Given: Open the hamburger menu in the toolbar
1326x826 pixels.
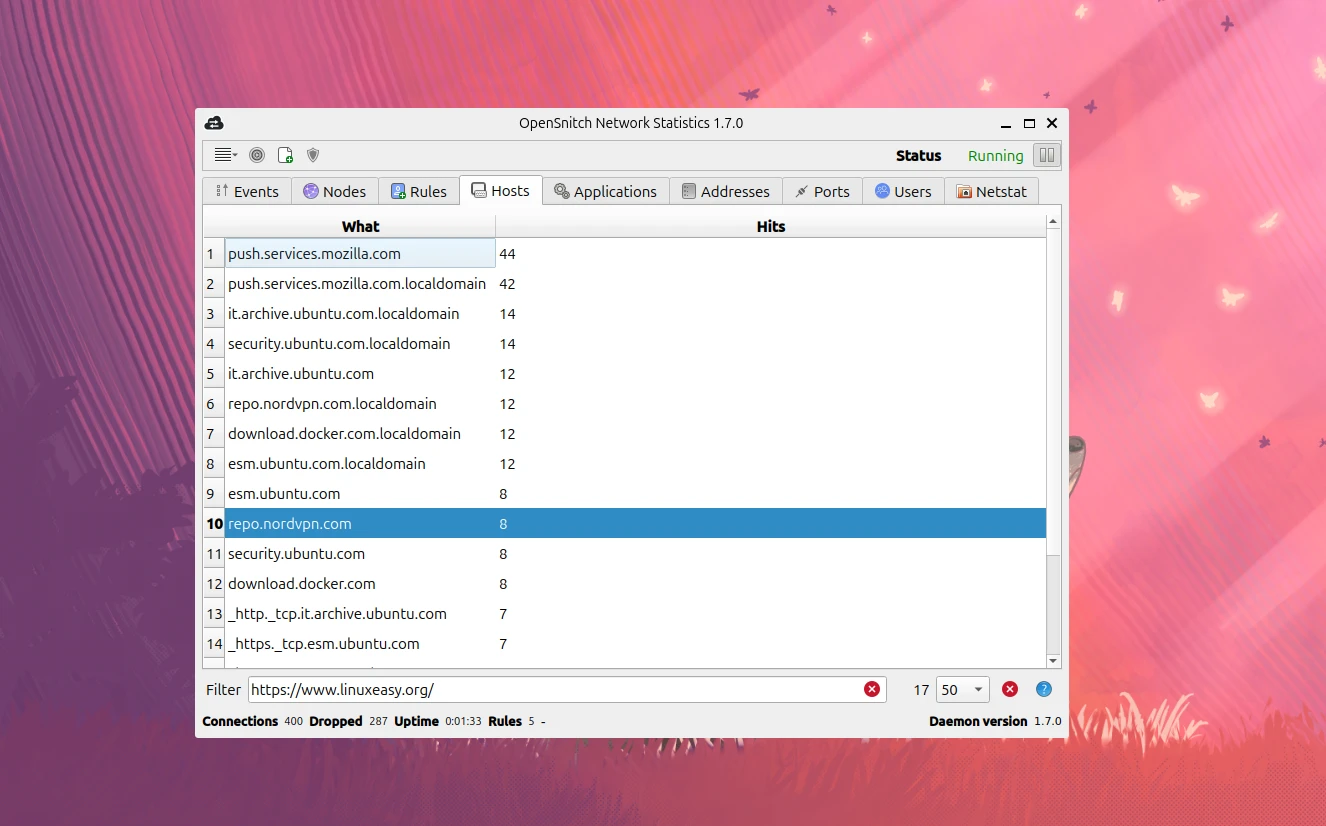Looking at the screenshot, I should point(221,155).
